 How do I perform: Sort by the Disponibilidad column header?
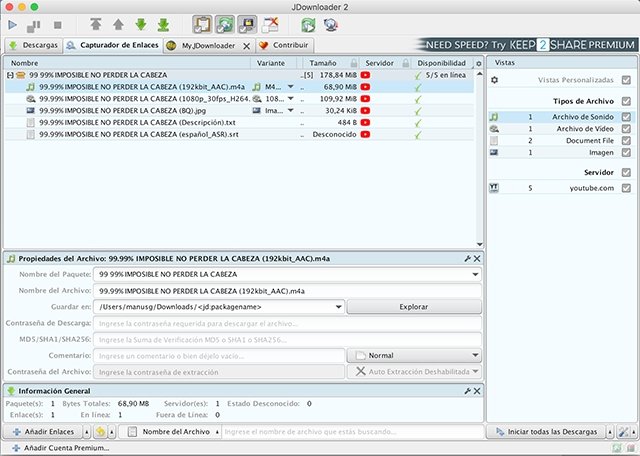(441, 63)
